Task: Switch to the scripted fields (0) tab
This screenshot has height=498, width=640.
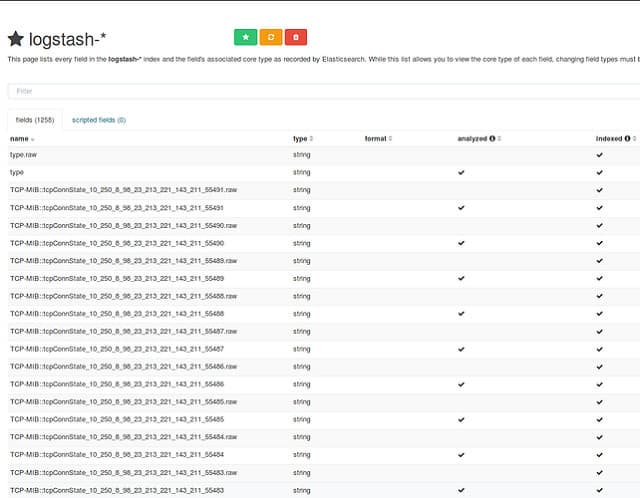Action: (x=99, y=120)
